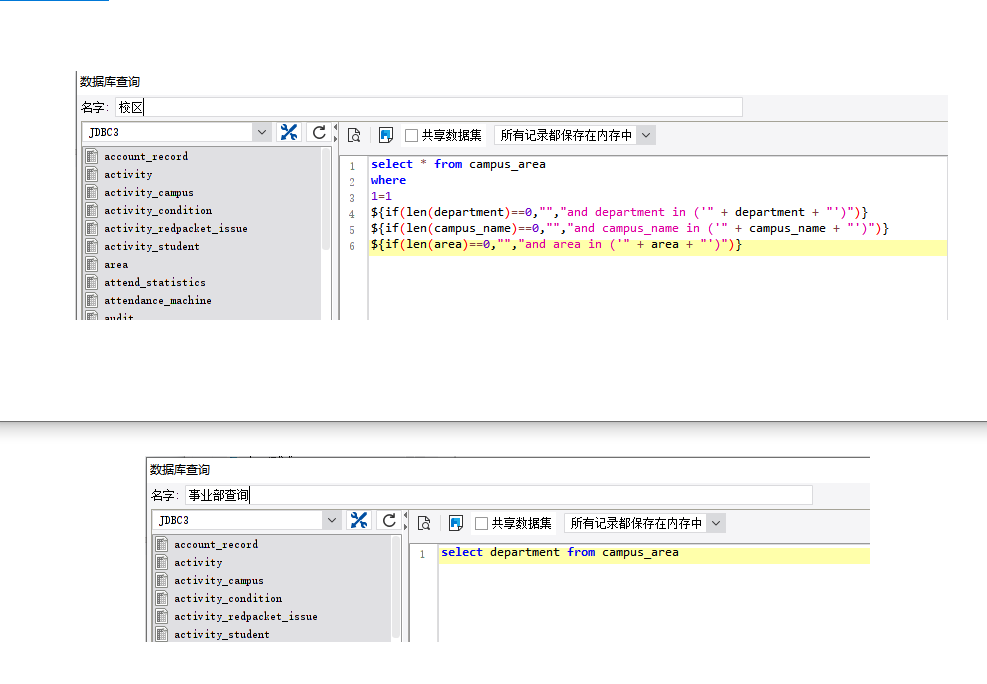Image resolution: width=987 pixels, height=684 pixels.
Task: Click save icon in upper query toolbar
Action: coord(386,135)
